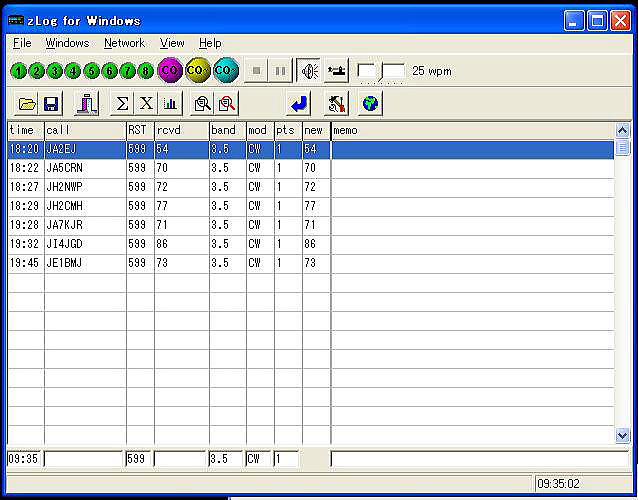Click the memo column header
Viewport: 638px width, 500px height.
472,130
